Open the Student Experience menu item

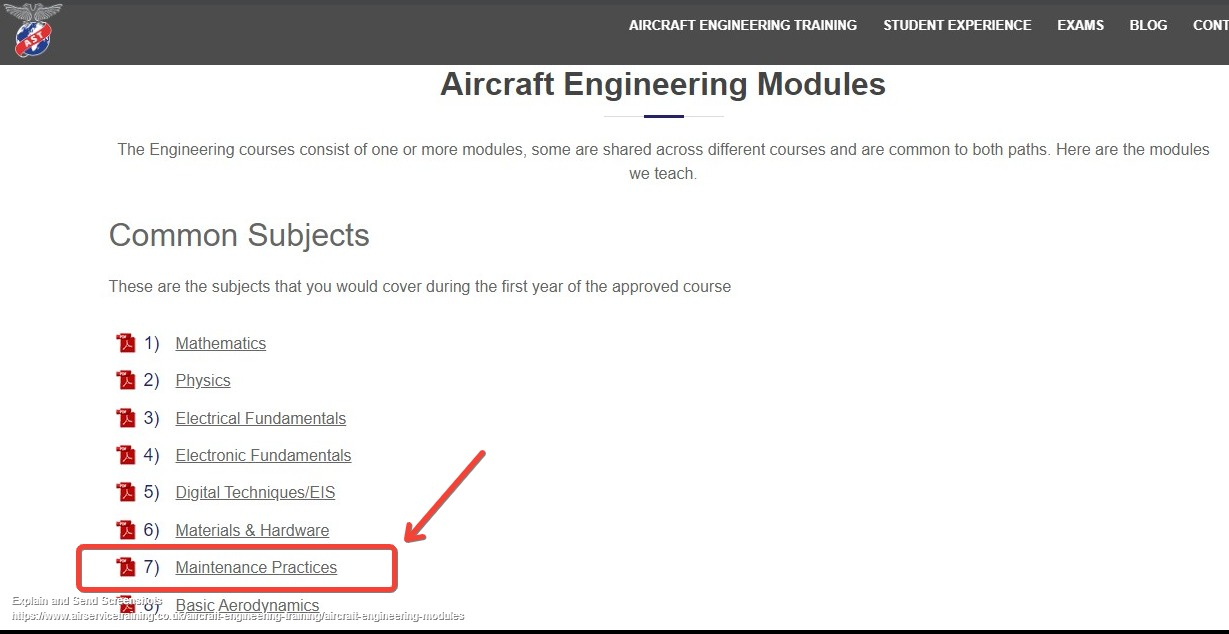(957, 25)
